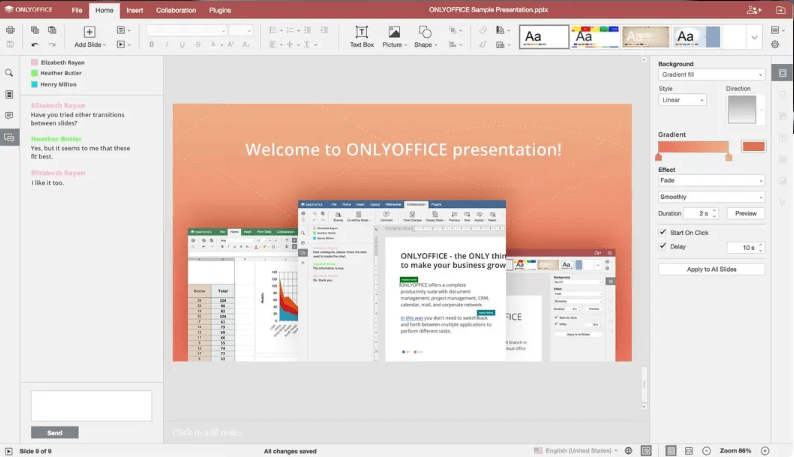Toggle track changes icon in status bar
Viewport: 794px width, 457px height.
pos(645,451)
